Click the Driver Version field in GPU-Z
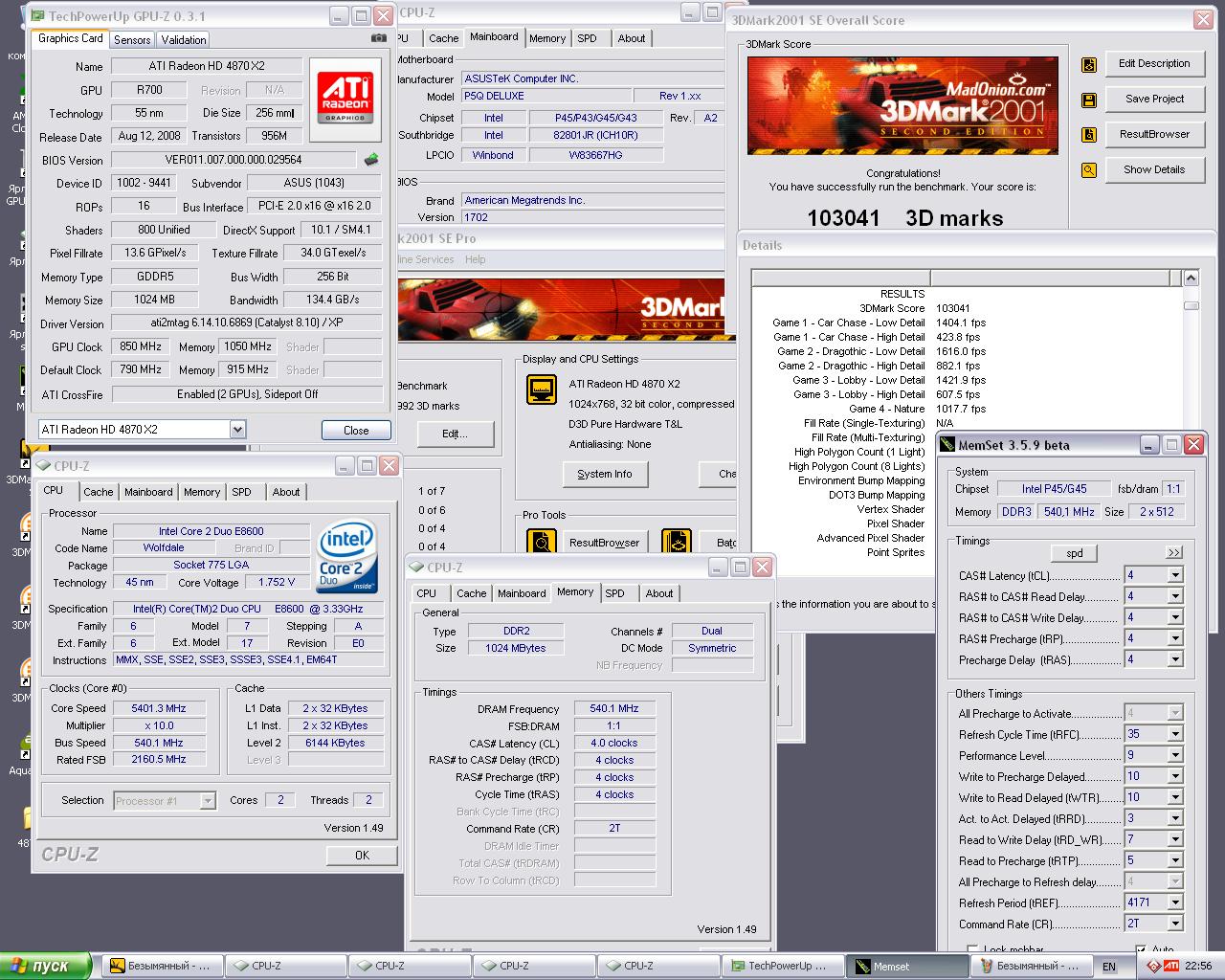 [x=247, y=323]
